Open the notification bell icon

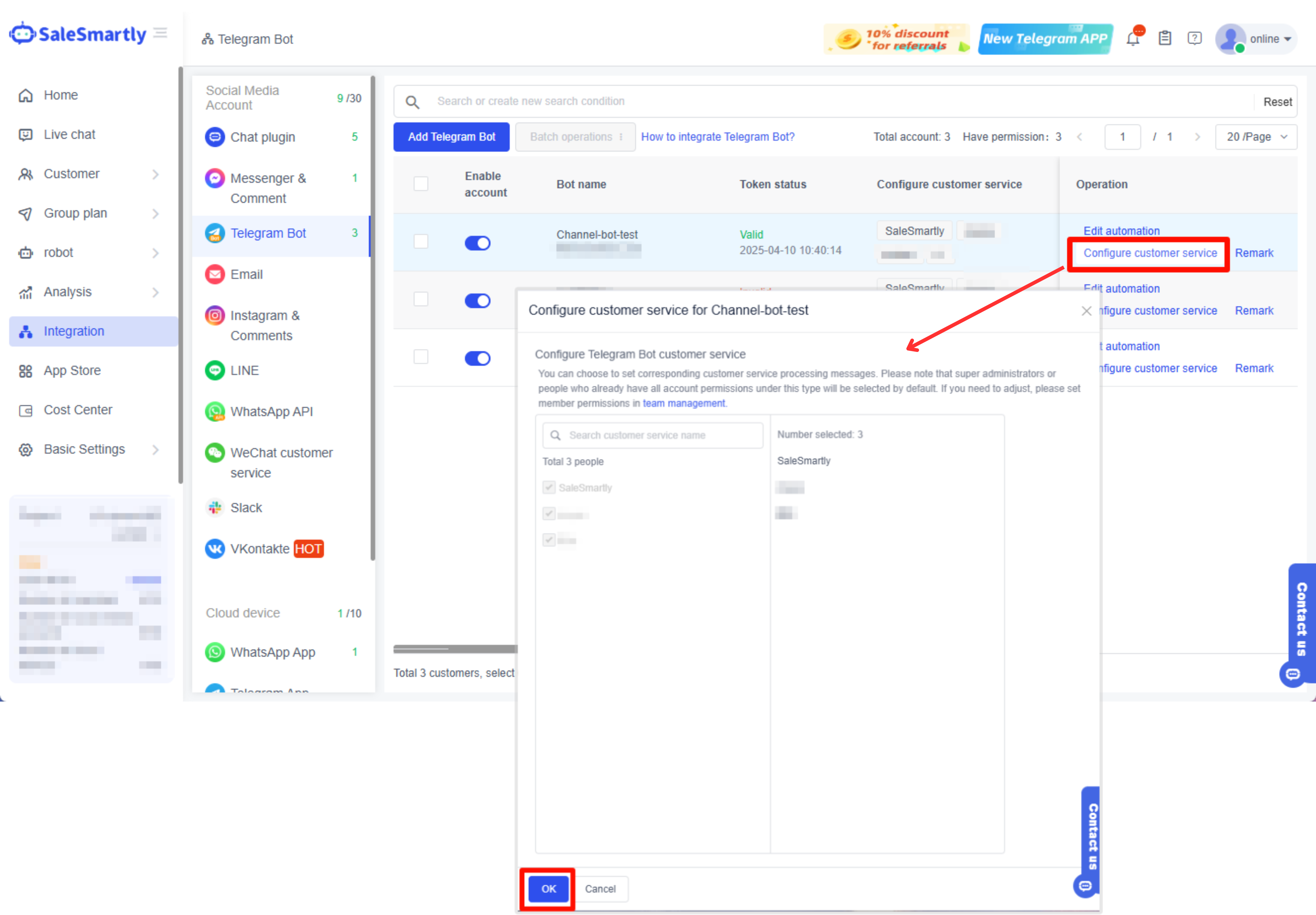pyautogui.click(x=1133, y=38)
